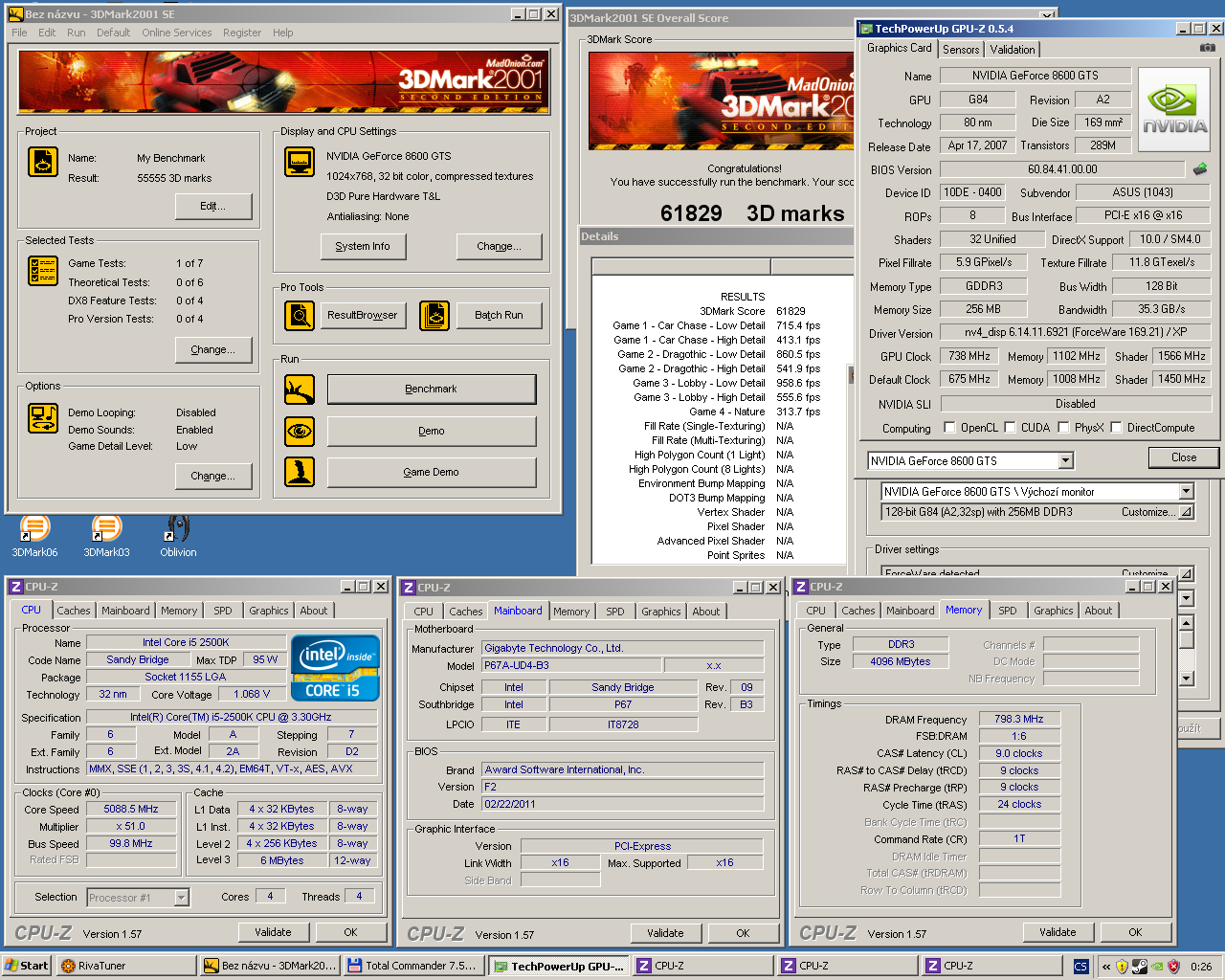Open the Help menu in 3DMark2001
Screen dimensions: 1225x980
tap(283, 33)
